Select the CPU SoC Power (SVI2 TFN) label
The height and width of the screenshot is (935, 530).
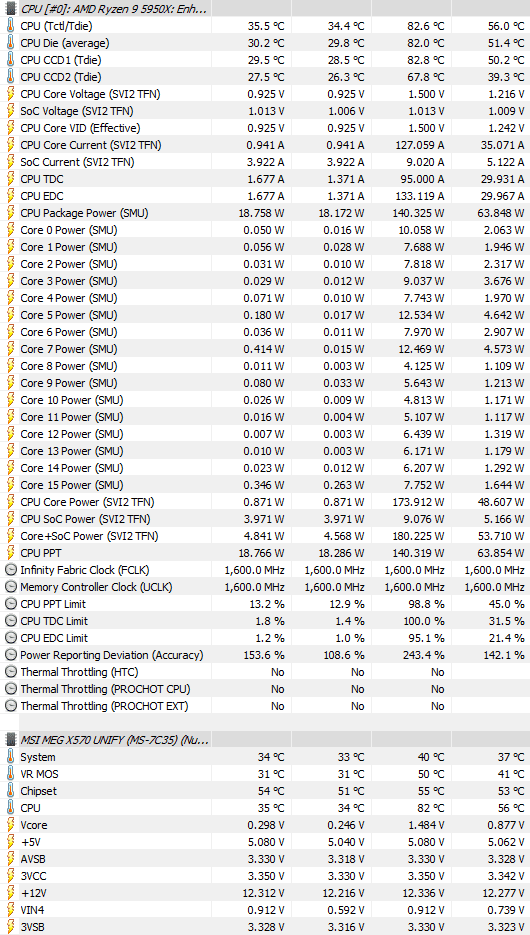pyautogui.click(x=85, y=519)
